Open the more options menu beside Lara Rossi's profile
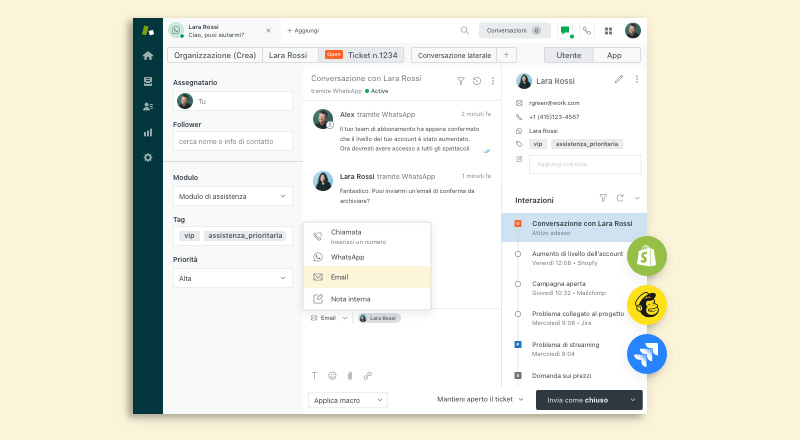This screenshot has height=440, width=800. (x=637, y=79)
